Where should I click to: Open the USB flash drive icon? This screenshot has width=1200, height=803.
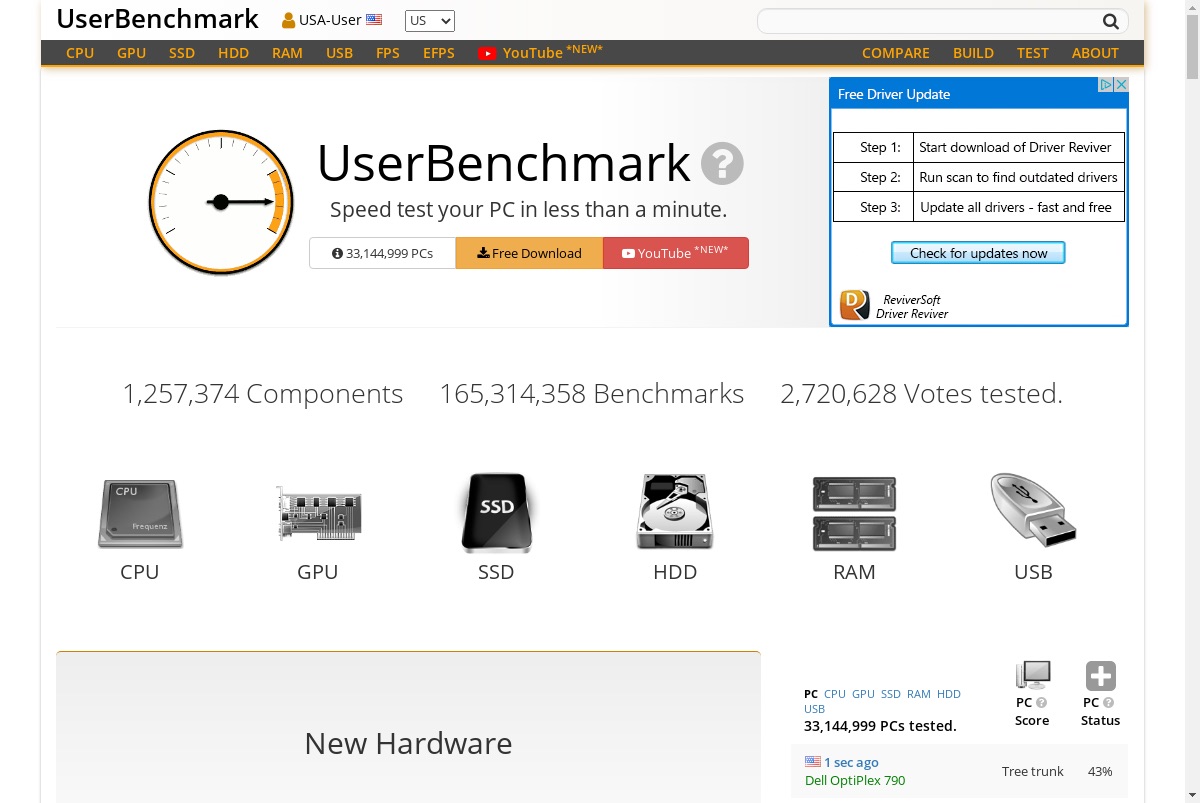point(1033,511)
